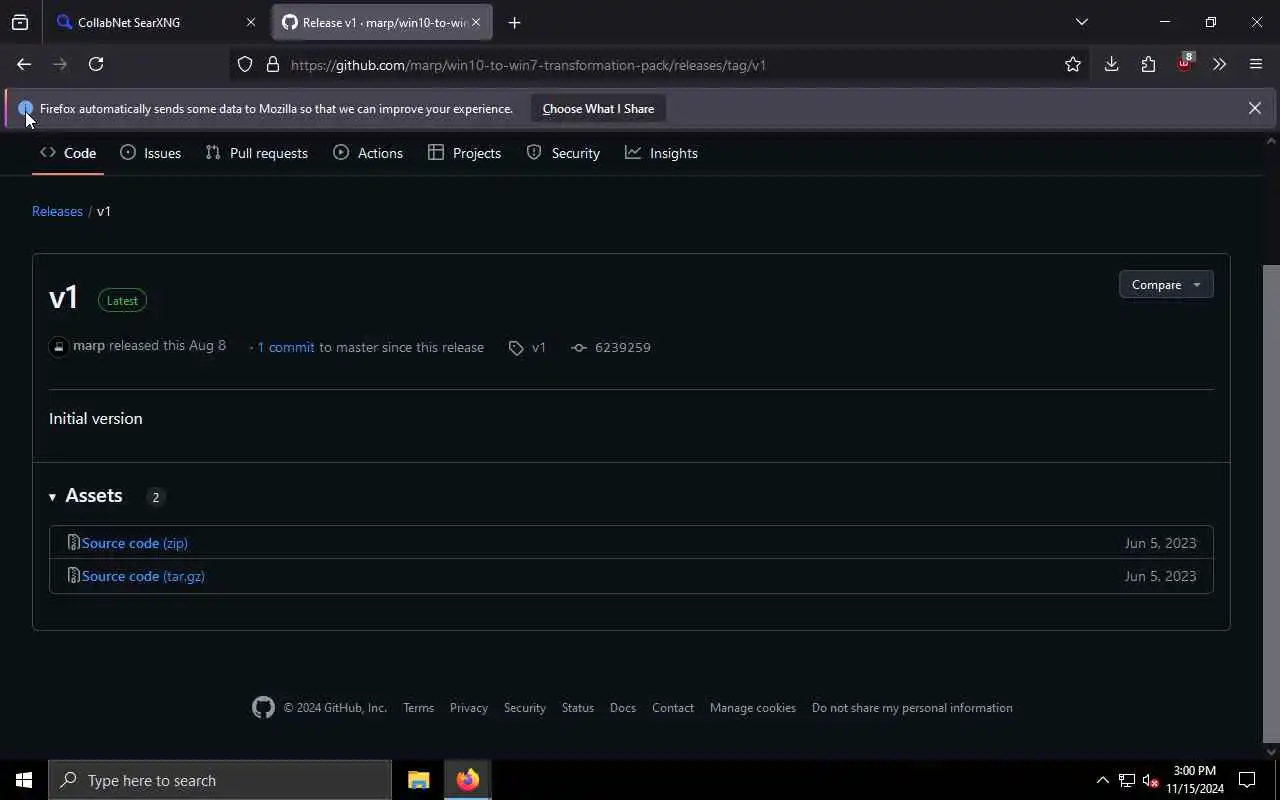The image size is (1280, 800).
Task: Open the notification center icon
Action: (x=1247, y=780)
